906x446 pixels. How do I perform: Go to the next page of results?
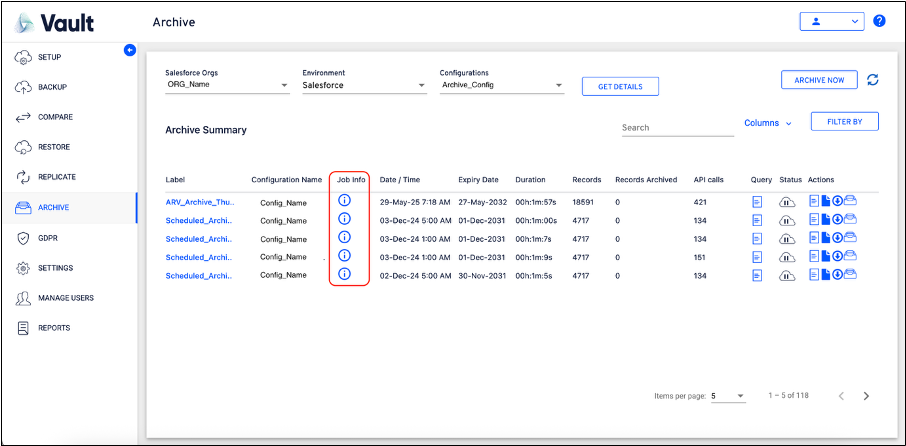(866, 396)
